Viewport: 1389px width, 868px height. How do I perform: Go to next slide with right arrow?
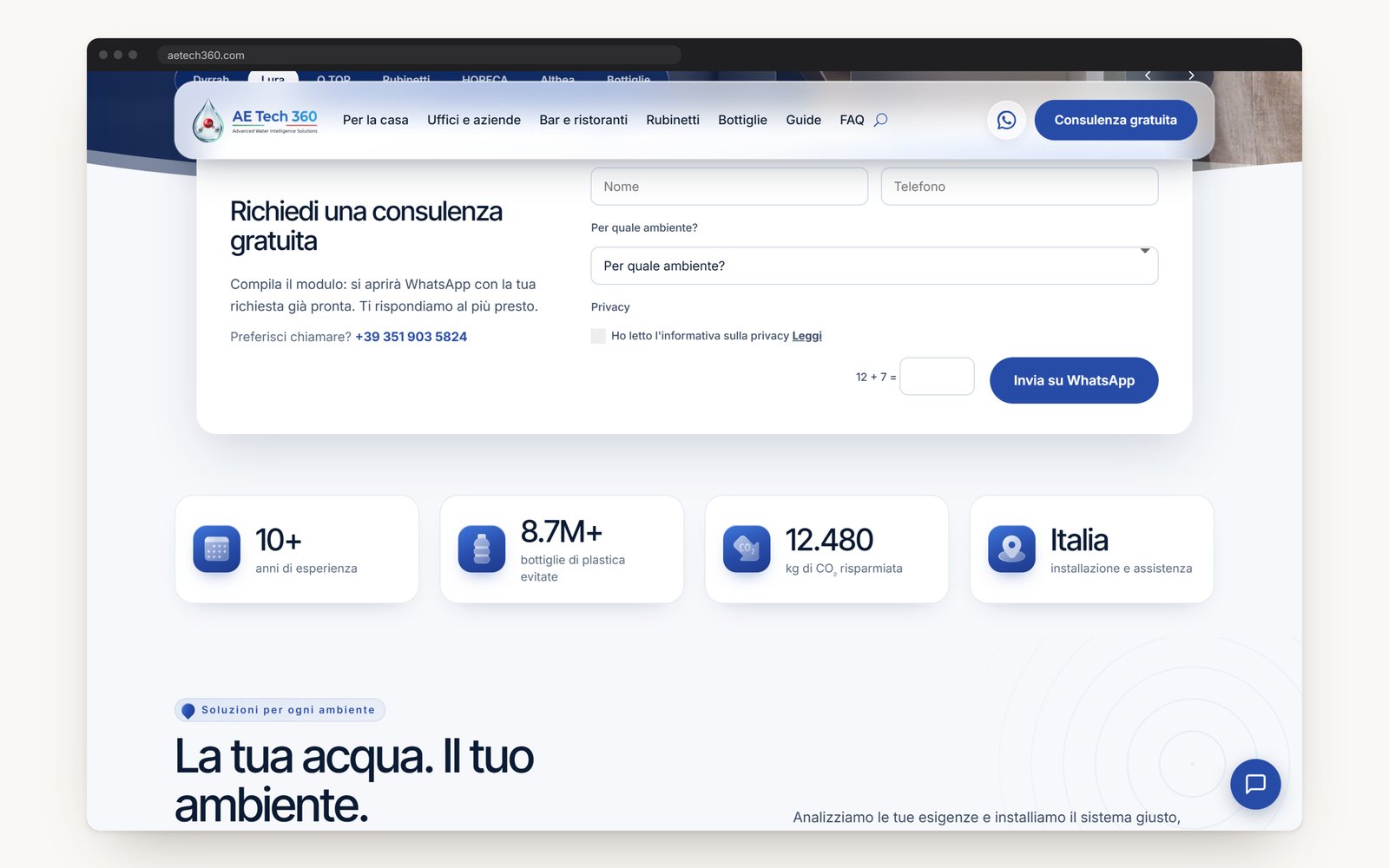1191,76
